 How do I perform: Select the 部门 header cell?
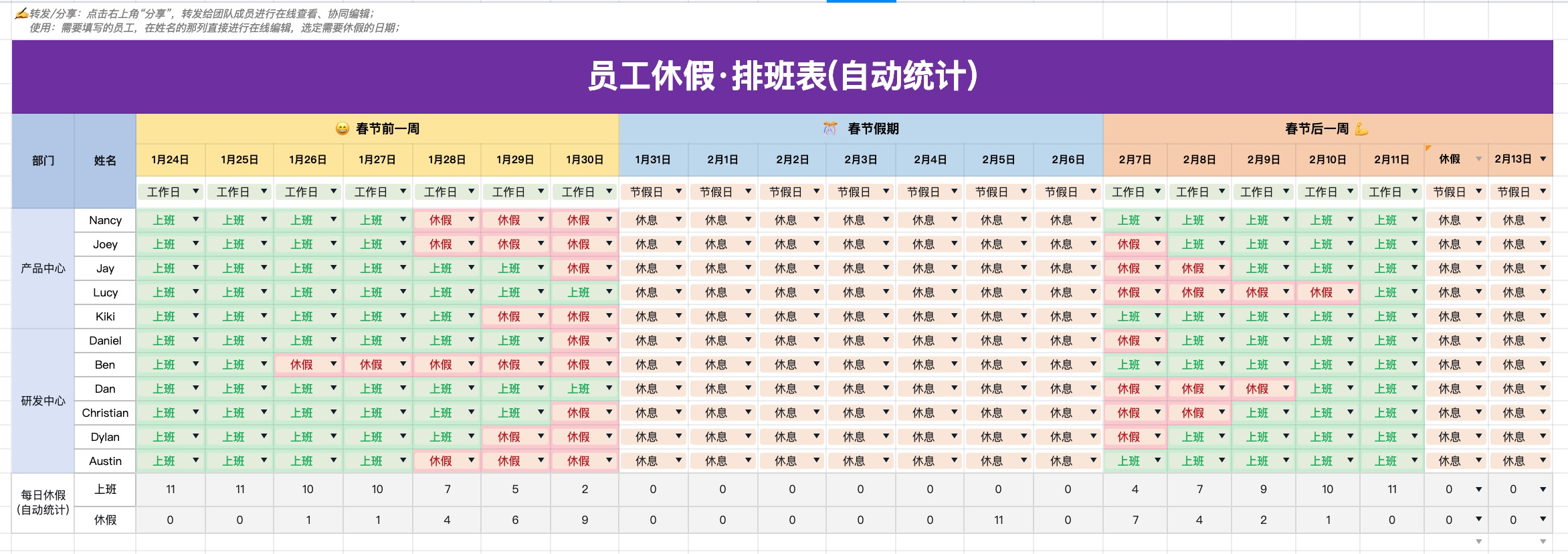[x=43, y=161]
